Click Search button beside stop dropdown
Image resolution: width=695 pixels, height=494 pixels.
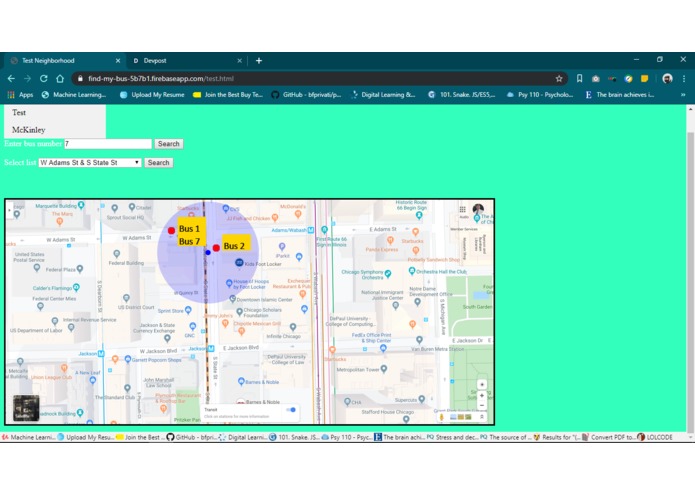click(x=158, y=163)
